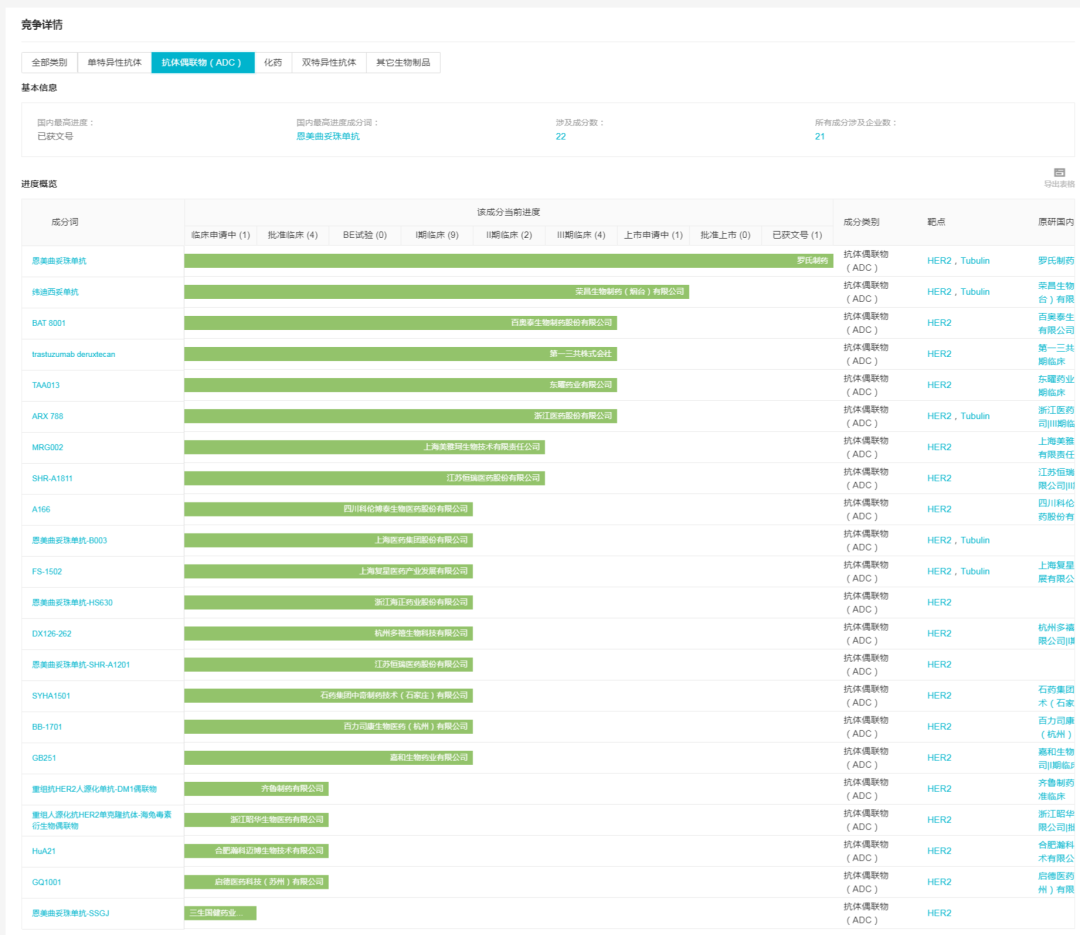The image size is (1080, 935).
Task: Open the HuA21 ingredient link
Action: coord(44,851)
